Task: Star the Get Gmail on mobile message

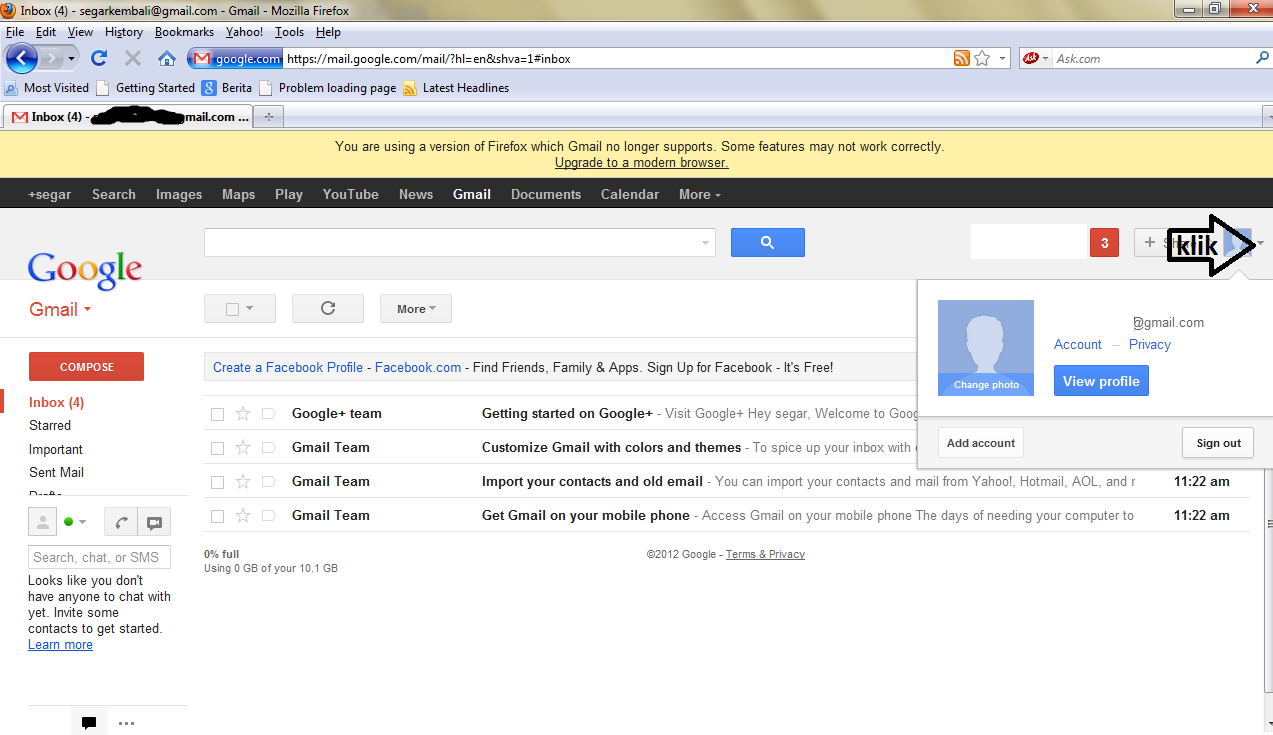Action: [243, 516]
